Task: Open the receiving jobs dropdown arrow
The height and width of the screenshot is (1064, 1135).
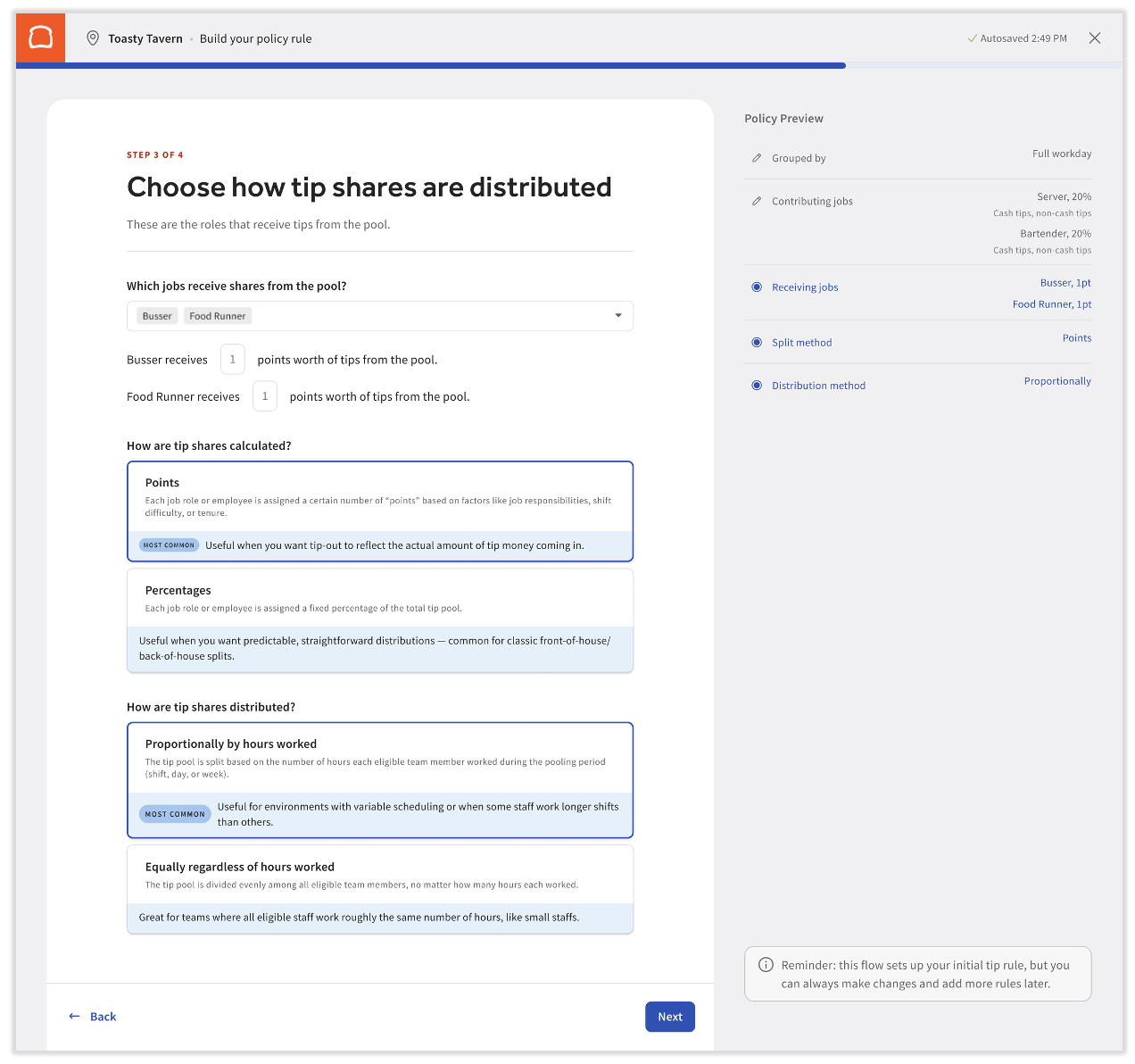Action: point(618,316)
